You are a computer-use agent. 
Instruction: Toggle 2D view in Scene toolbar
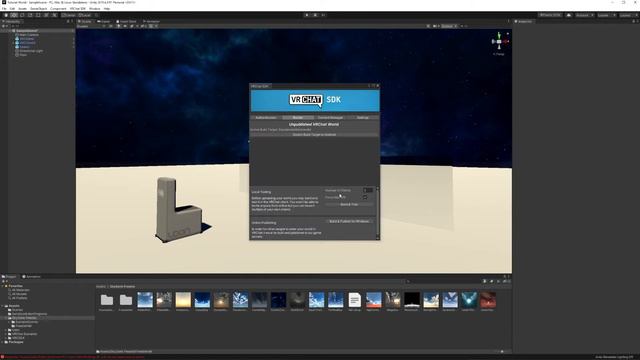110,26
